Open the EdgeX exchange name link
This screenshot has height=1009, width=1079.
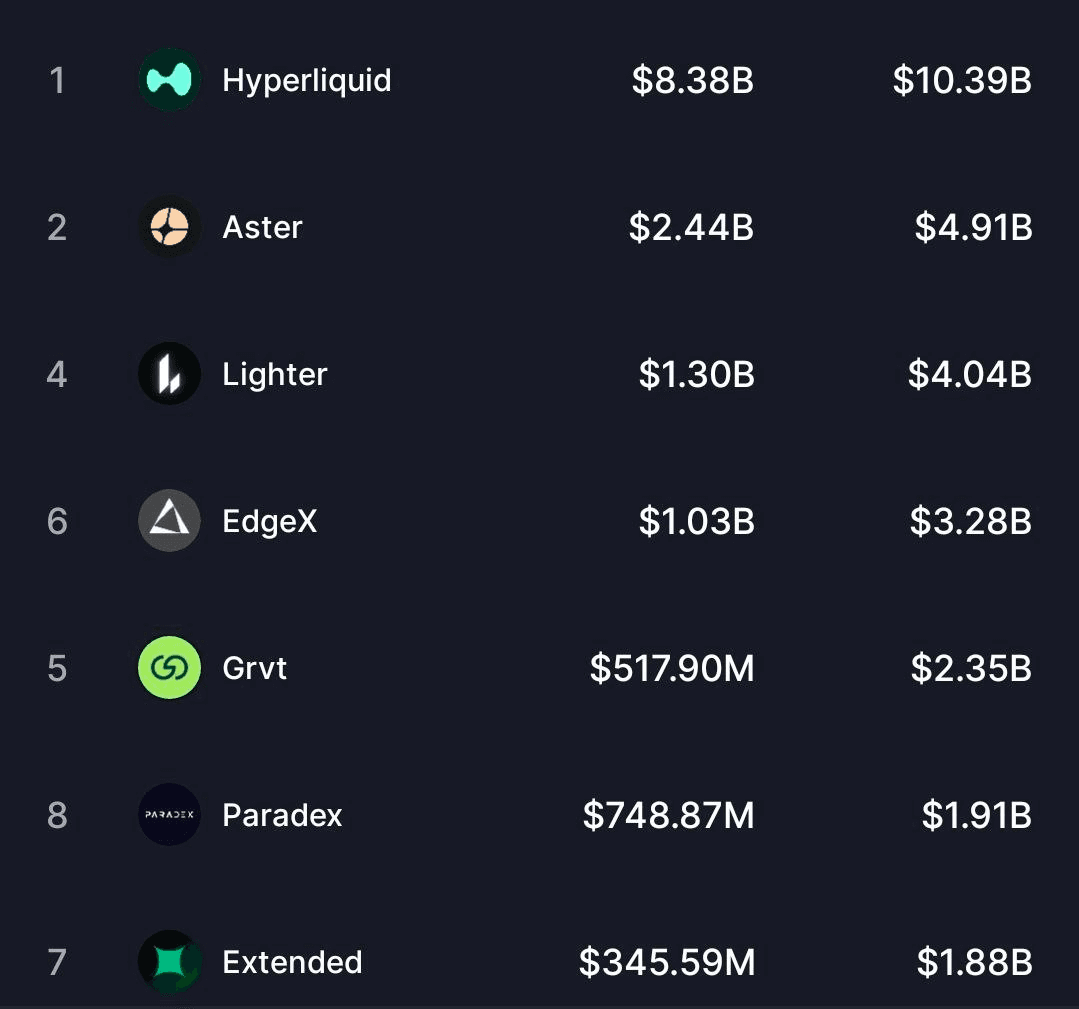[269, 521]
